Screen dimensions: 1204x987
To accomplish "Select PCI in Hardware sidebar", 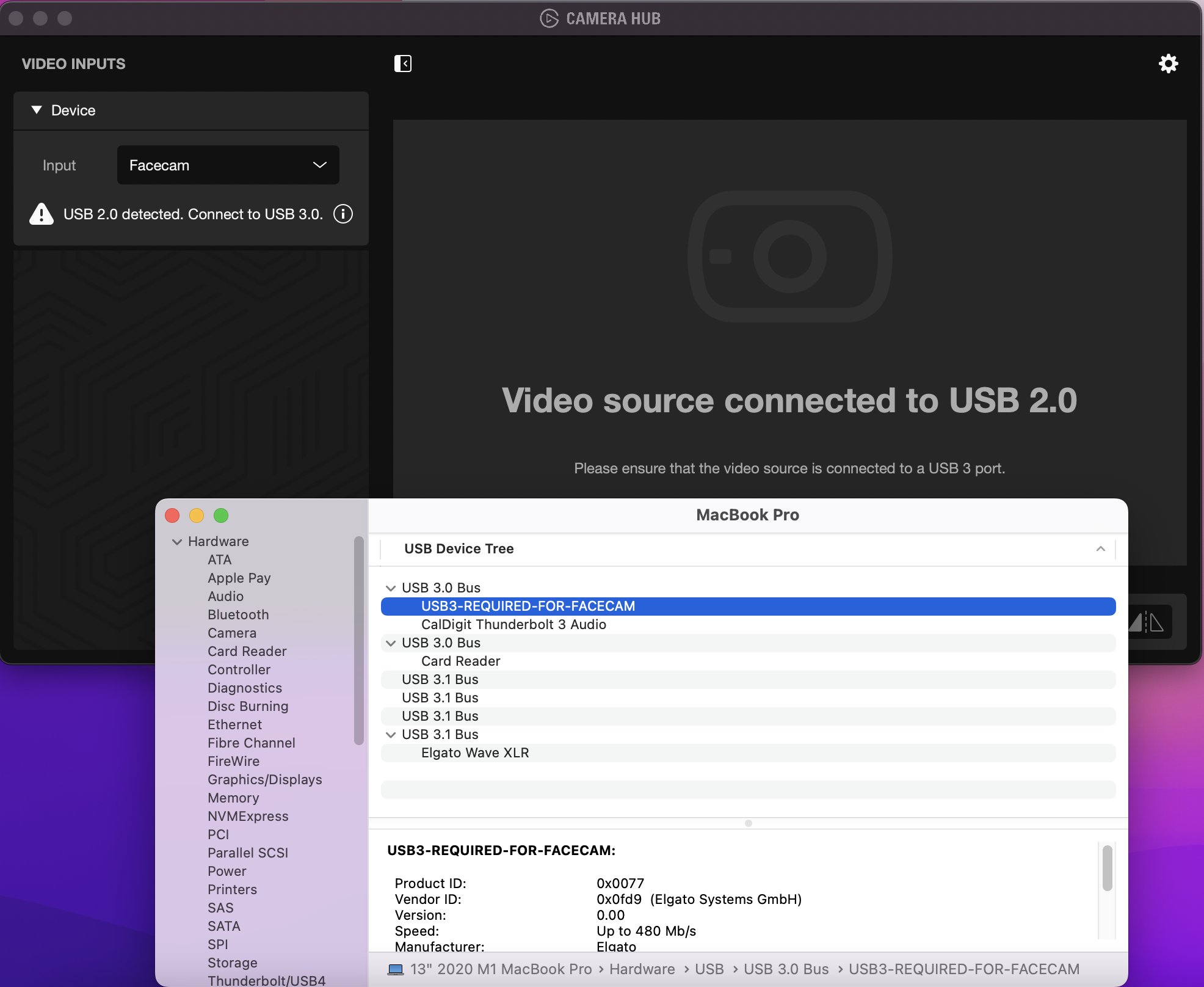I will pyautogui.click(x=218, y=834).
